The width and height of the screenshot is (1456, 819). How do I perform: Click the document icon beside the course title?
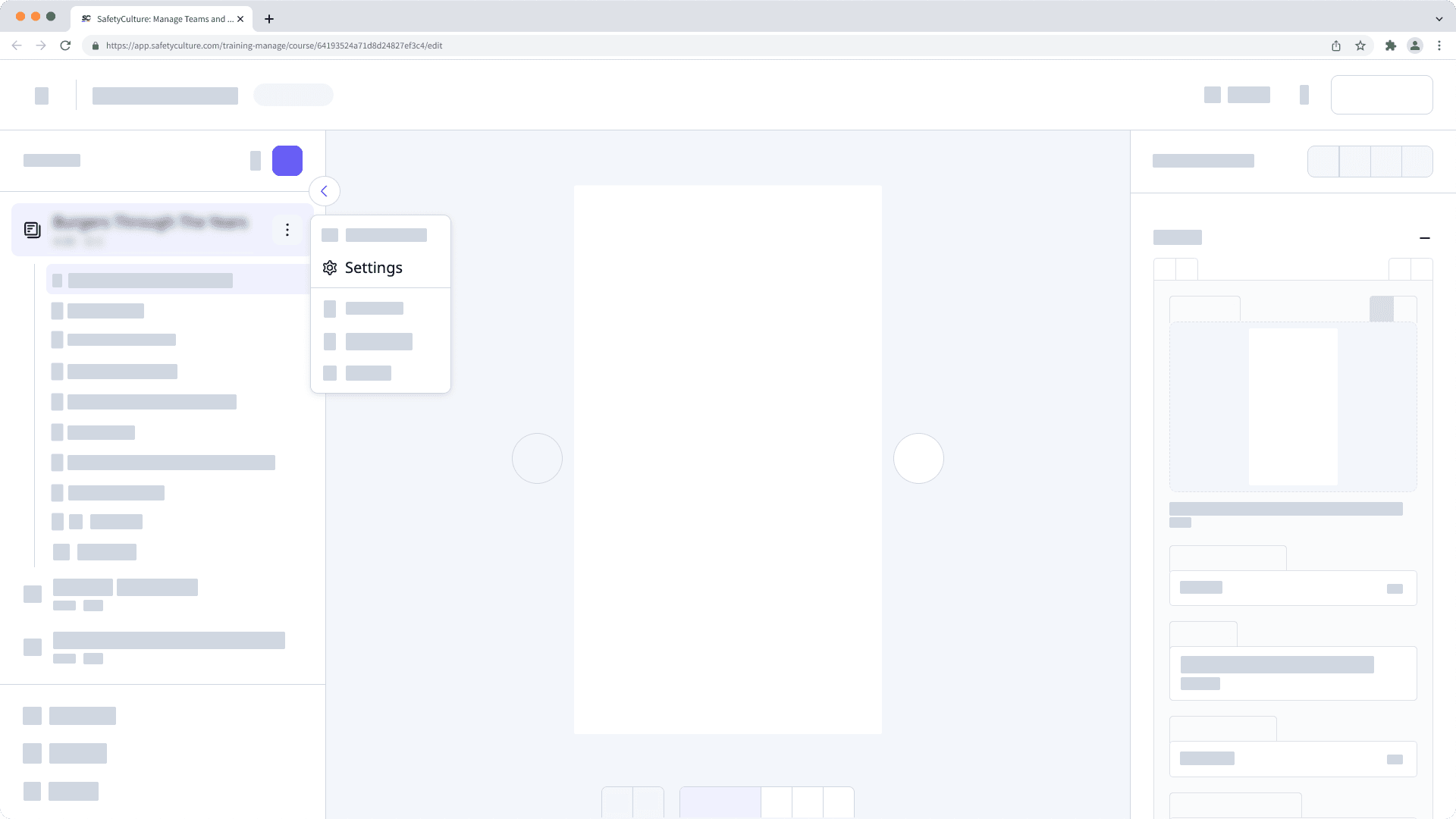pos(33,229)
